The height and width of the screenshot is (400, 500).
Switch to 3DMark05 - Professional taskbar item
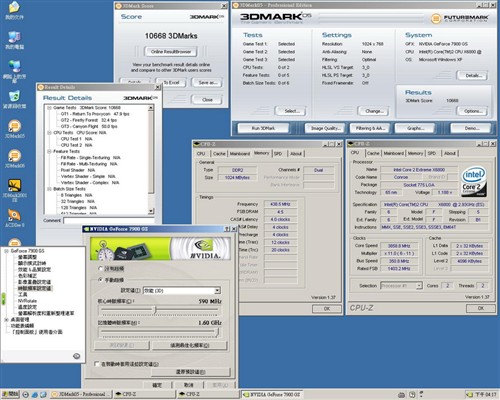tap(81, 394)
